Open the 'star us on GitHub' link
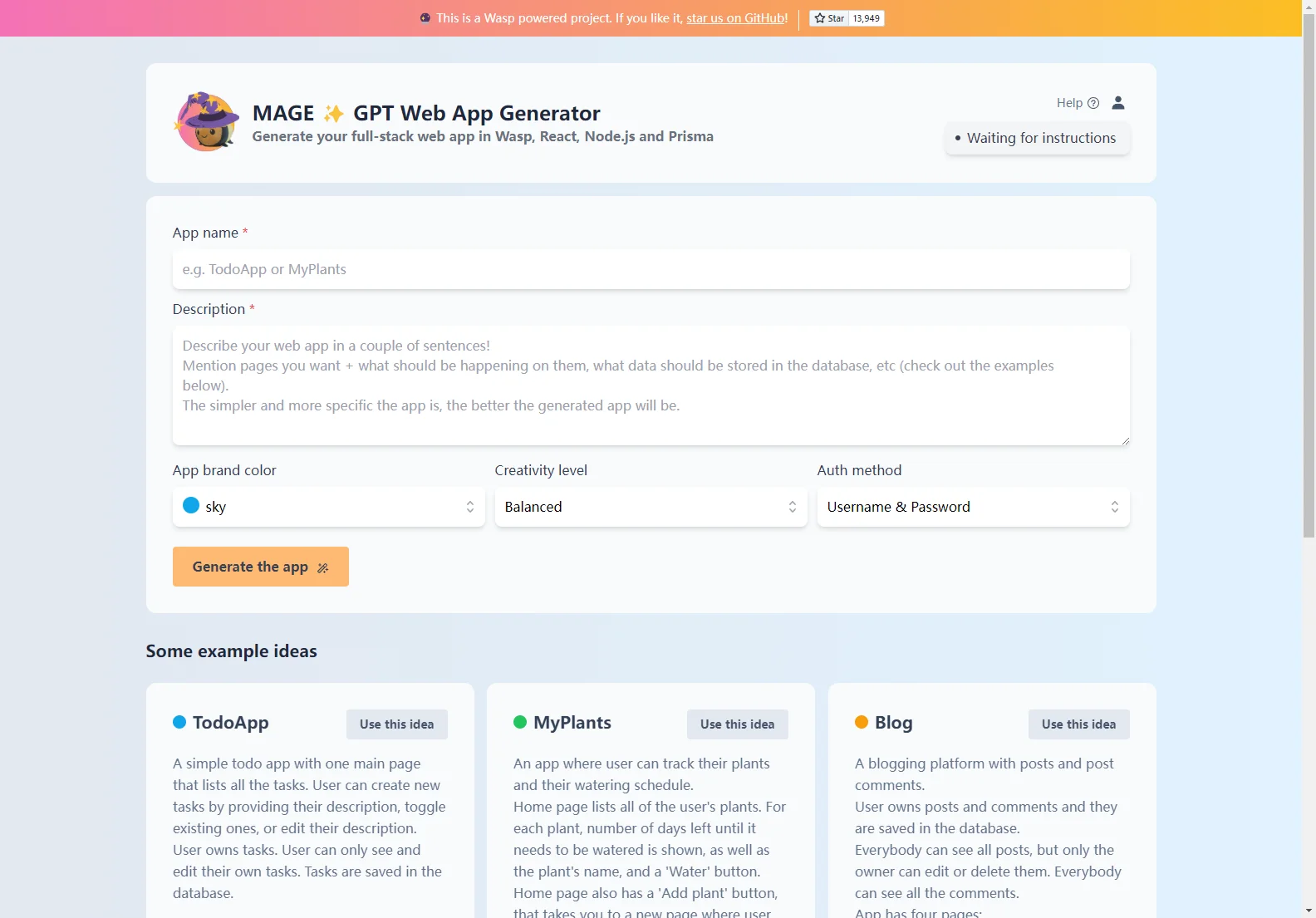This screenshot has width=1316, height=918. [736, 18]
